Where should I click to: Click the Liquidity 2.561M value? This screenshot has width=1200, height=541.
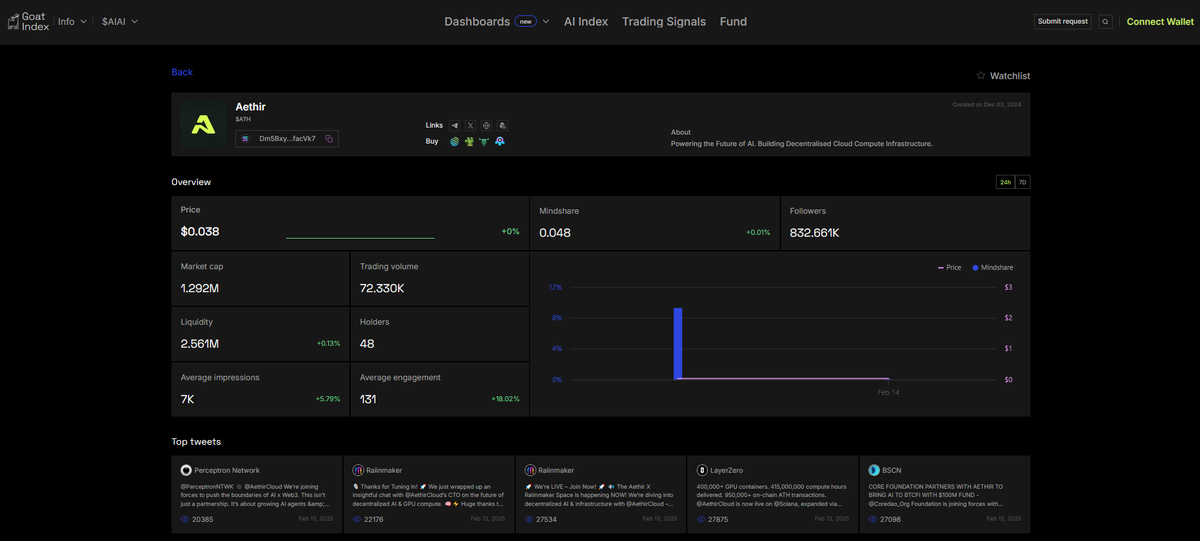pyautogui.click(x=200, y=344)
